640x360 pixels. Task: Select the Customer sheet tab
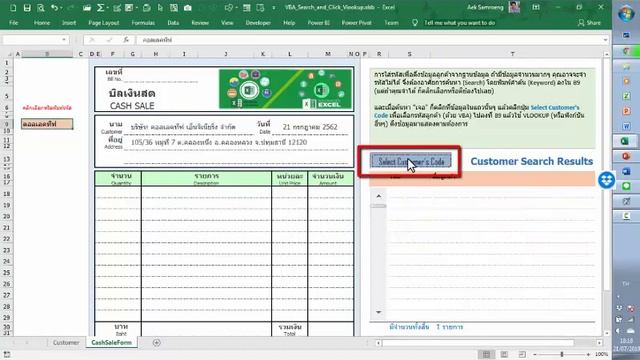coord(66,342)
